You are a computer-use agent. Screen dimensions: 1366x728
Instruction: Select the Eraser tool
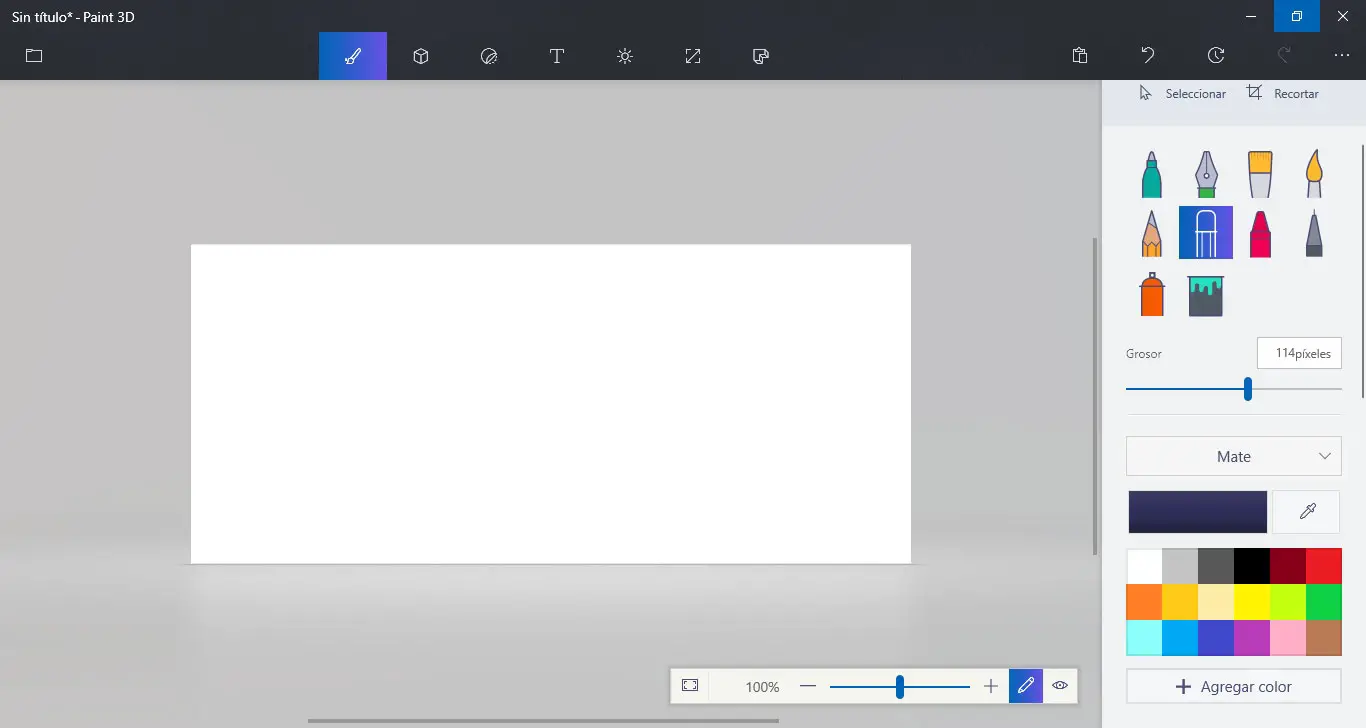click(1206, 233)
